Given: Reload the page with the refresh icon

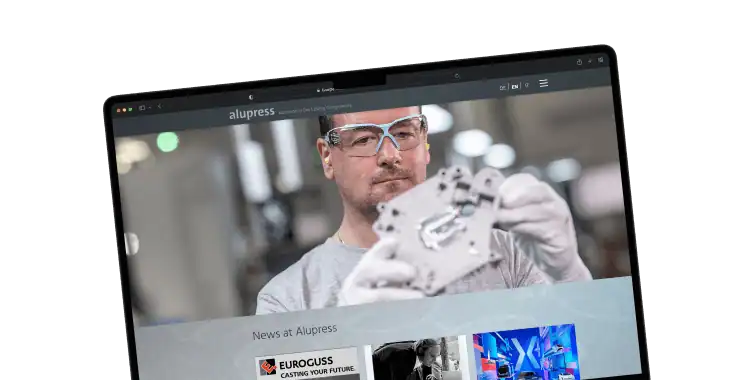Looking at the screenshot, I should 457,76.
